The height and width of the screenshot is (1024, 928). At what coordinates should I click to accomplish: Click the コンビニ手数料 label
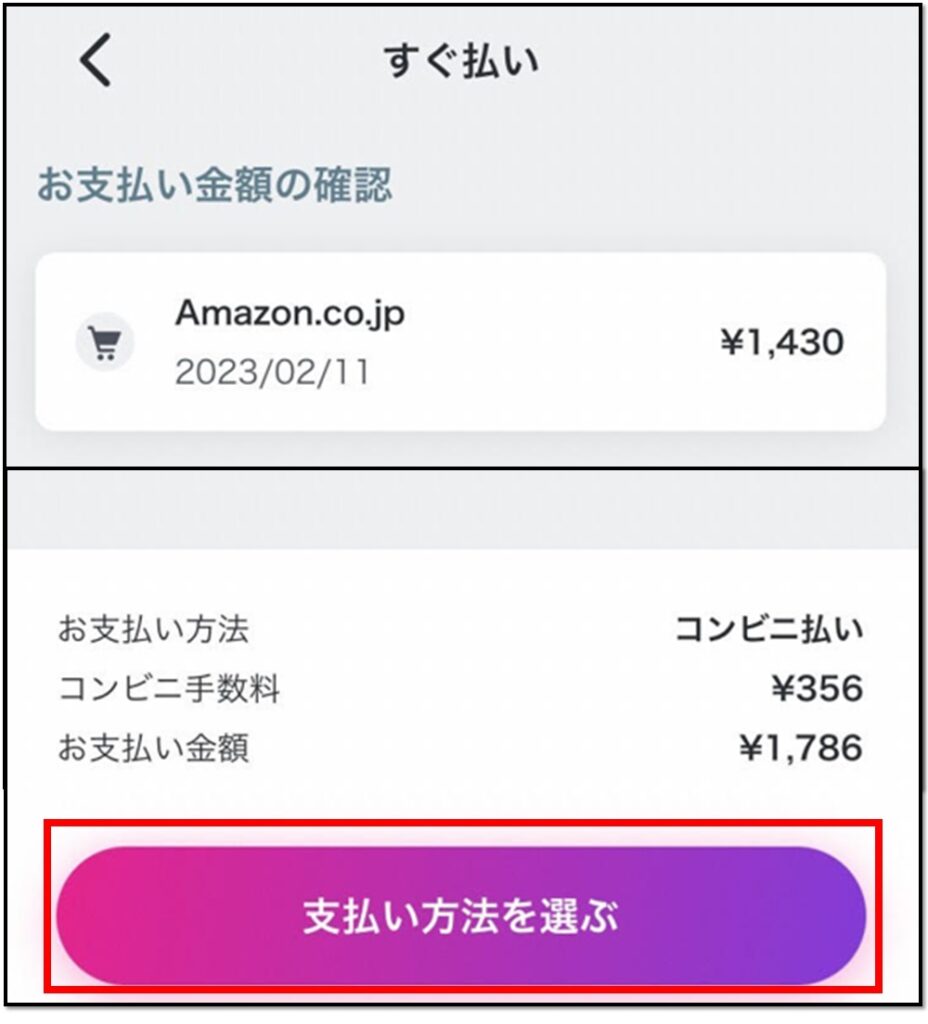(x=168, y=689)
